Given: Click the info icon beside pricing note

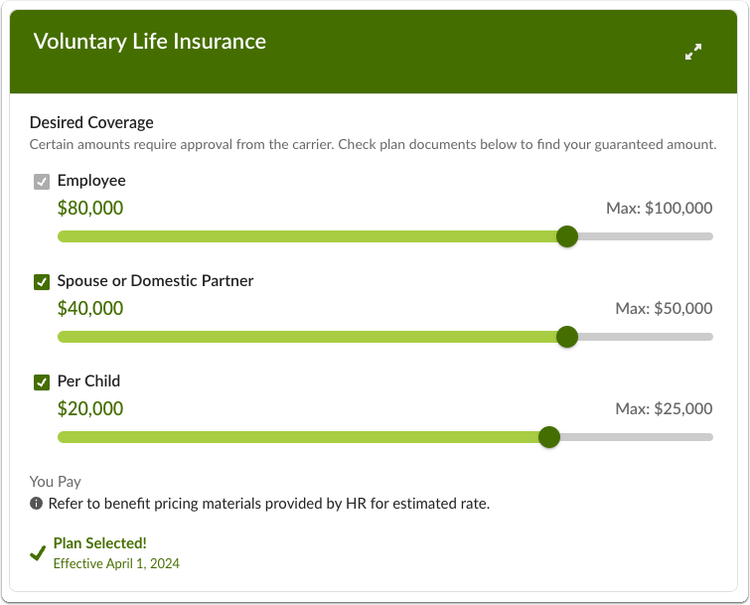Looking at the screenshot, I should pyautogui.click(x=36, y=503).
